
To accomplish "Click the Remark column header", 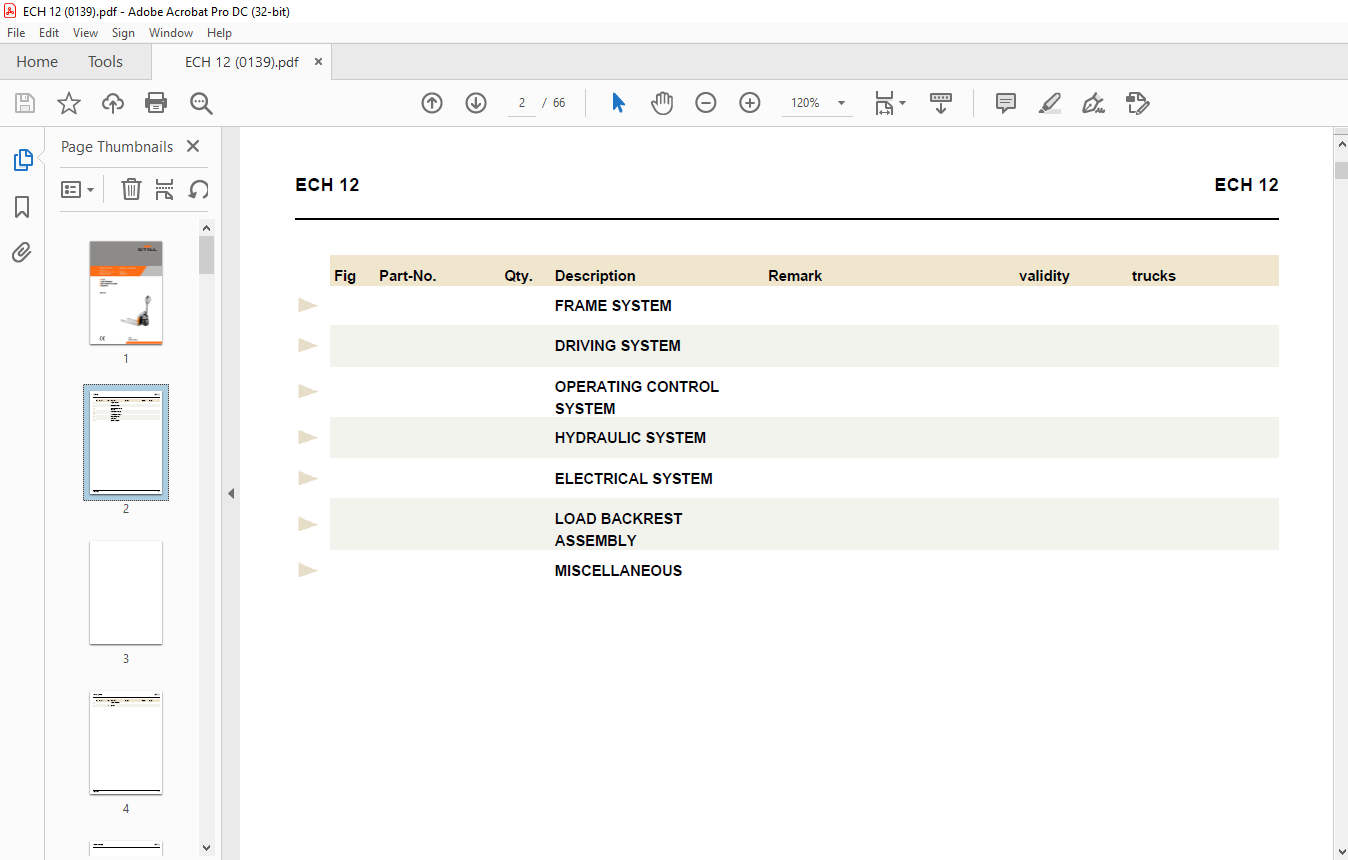I will [795, 276].
